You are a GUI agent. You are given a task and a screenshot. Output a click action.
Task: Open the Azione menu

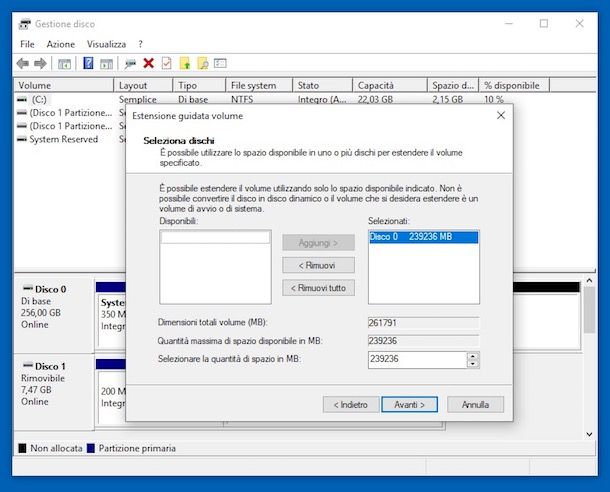pos(61,44)
